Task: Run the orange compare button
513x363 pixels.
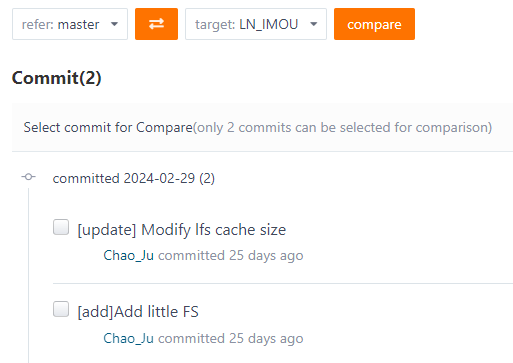Action: (374, 24)
